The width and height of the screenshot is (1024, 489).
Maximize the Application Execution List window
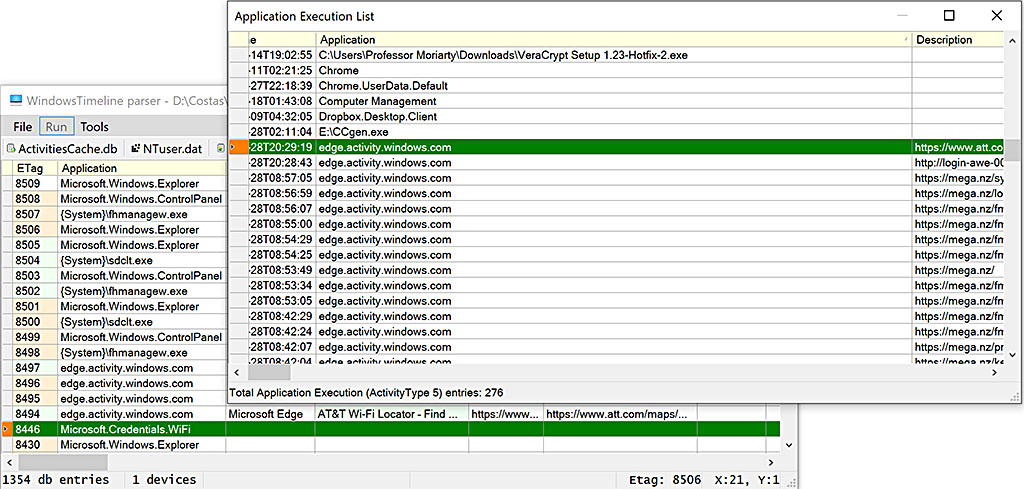(949, 16)
